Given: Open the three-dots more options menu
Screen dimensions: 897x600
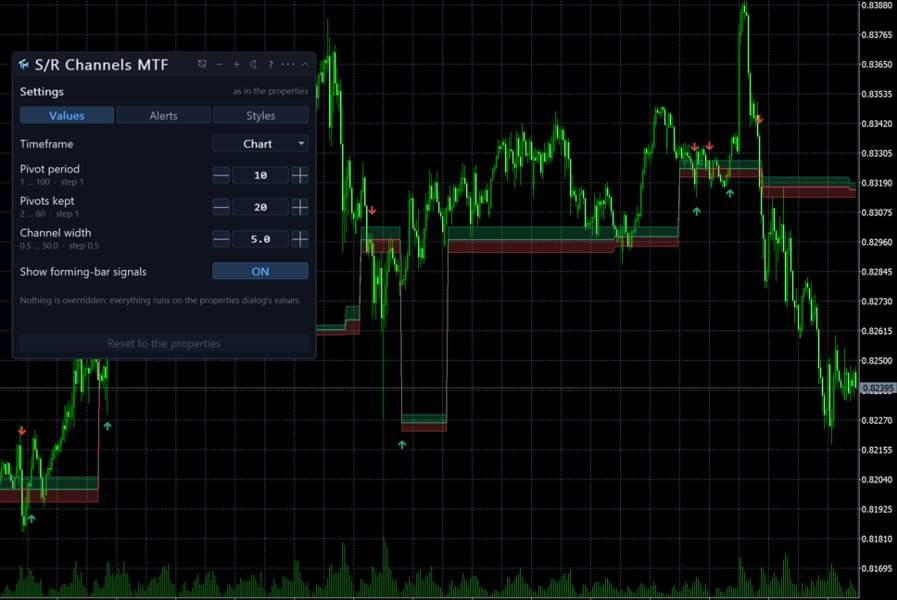Looking at the screenshot, I should tap(288, 64).
